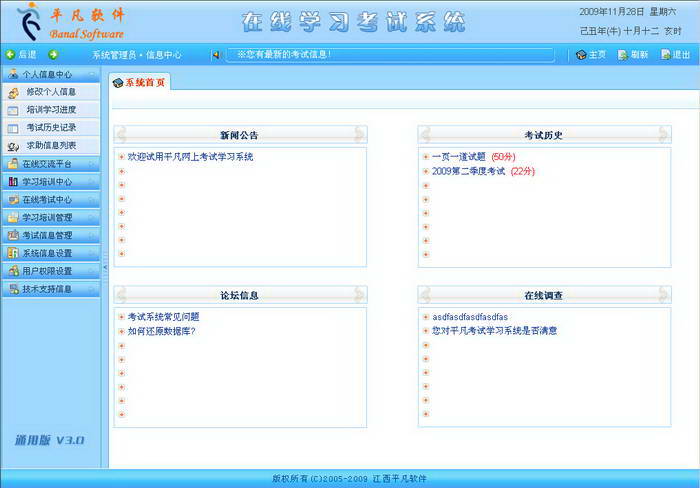Click the 刷新 refresh icon
700x488 pixels.
pyautogui.click(x=623, y=55)
